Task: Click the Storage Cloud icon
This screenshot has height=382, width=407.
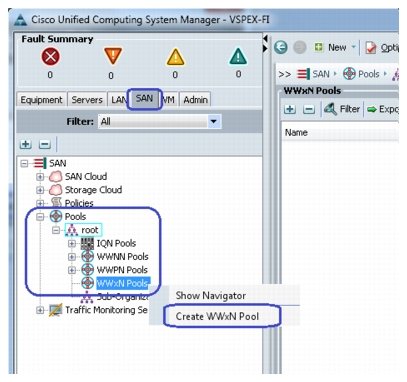Action: [x=56, y=190]
